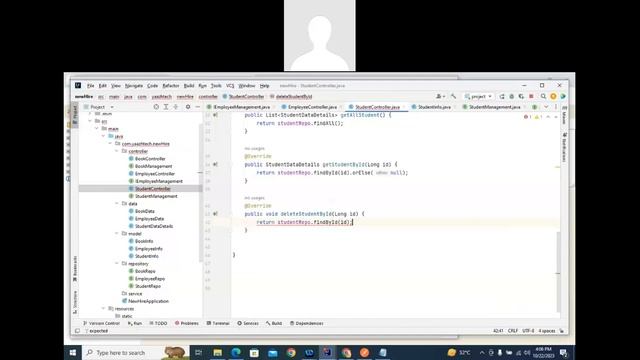Select NewHireApplication in the project tree

coord(148,301)
